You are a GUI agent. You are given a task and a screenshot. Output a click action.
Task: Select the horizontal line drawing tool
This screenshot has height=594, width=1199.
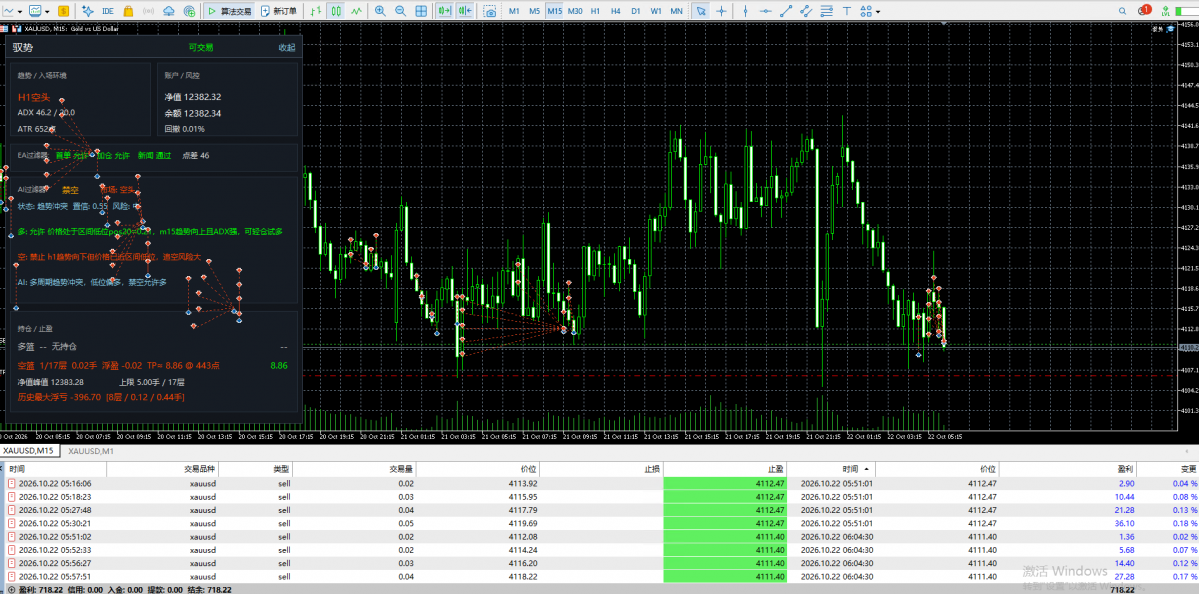766,11
